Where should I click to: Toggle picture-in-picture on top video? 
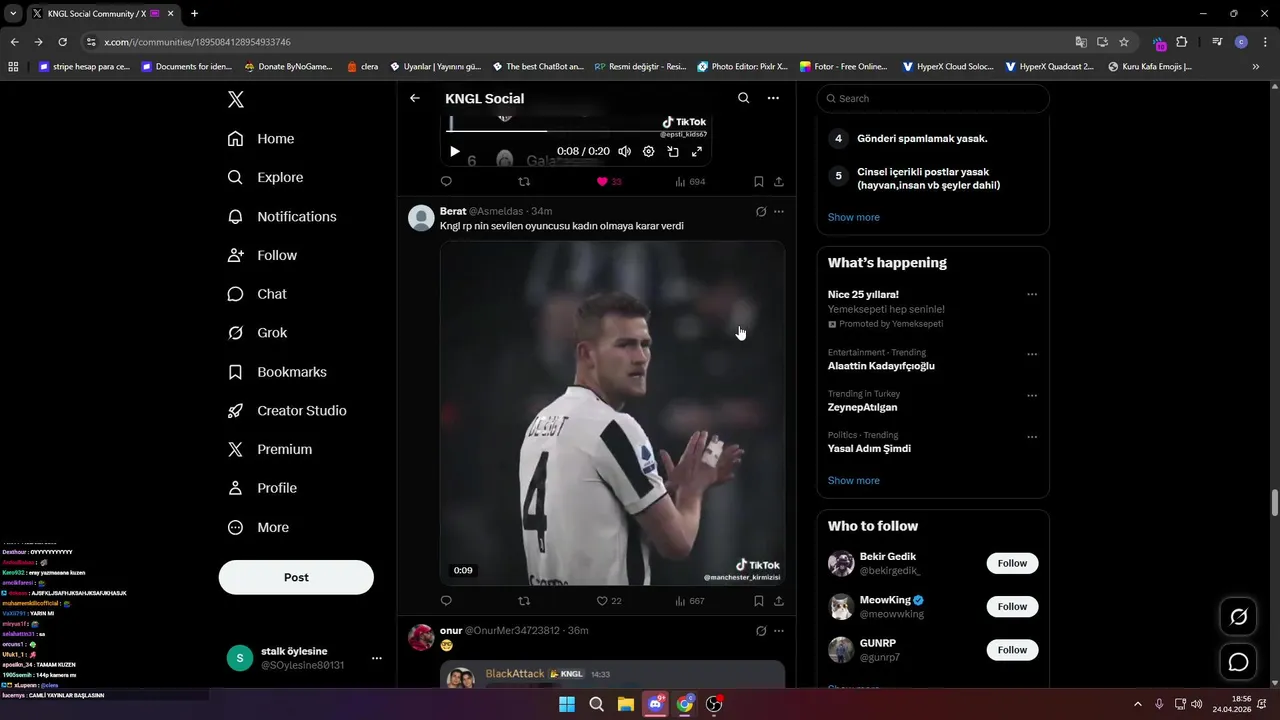673,151
